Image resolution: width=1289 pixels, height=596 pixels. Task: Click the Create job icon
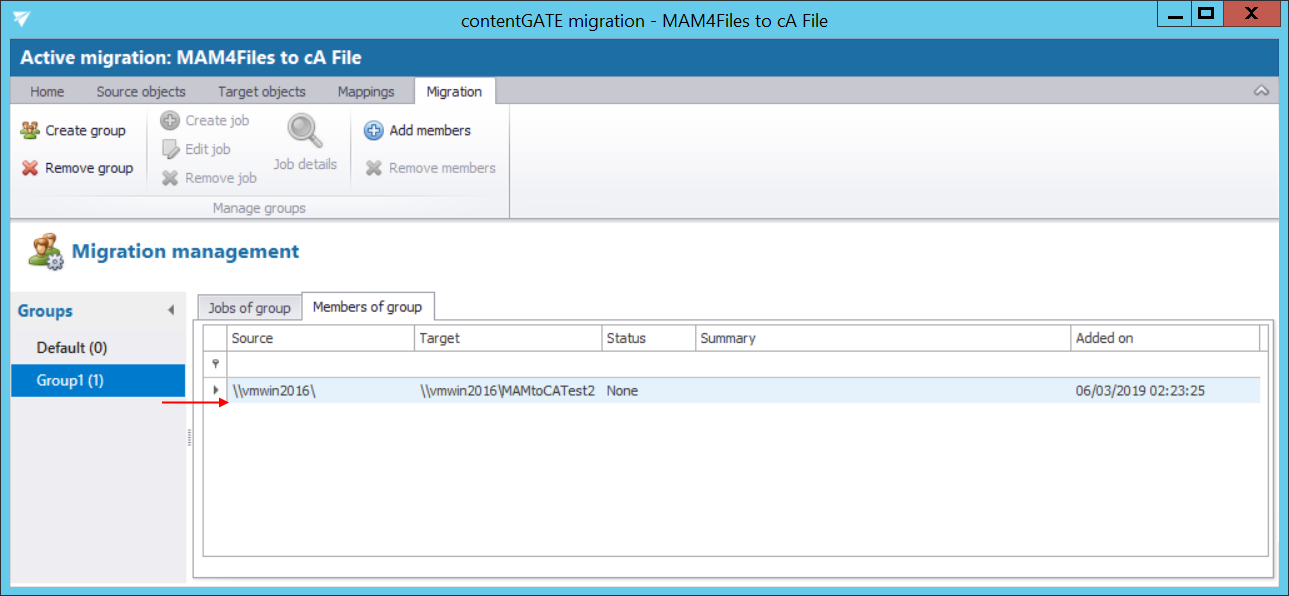(170, 121)
